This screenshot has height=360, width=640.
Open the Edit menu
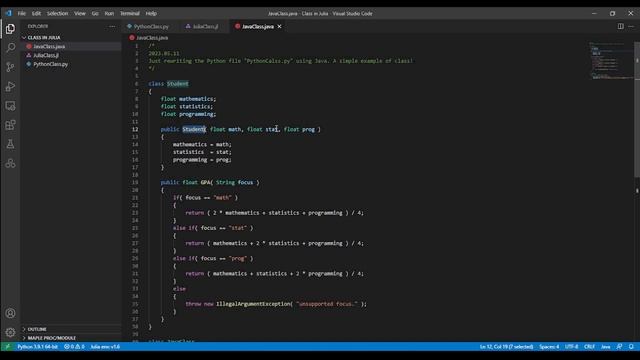tap(36, 13)
